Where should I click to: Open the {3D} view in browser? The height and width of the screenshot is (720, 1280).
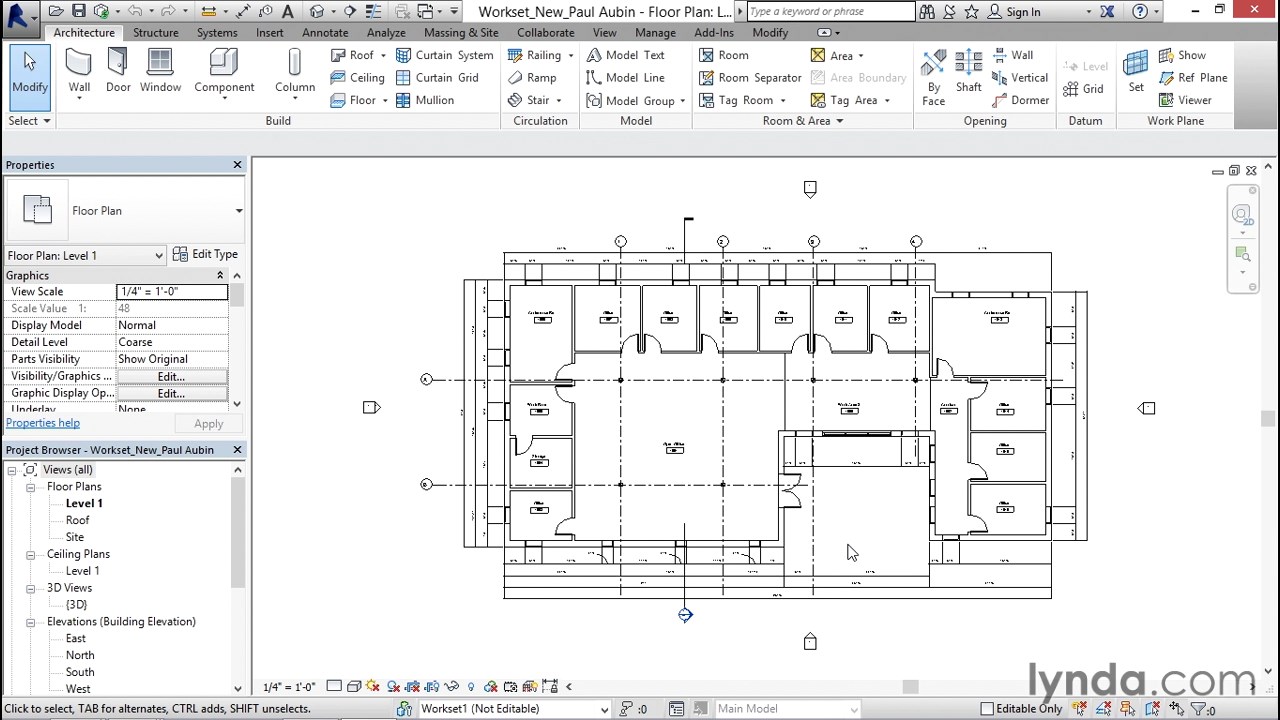point(76,605)
